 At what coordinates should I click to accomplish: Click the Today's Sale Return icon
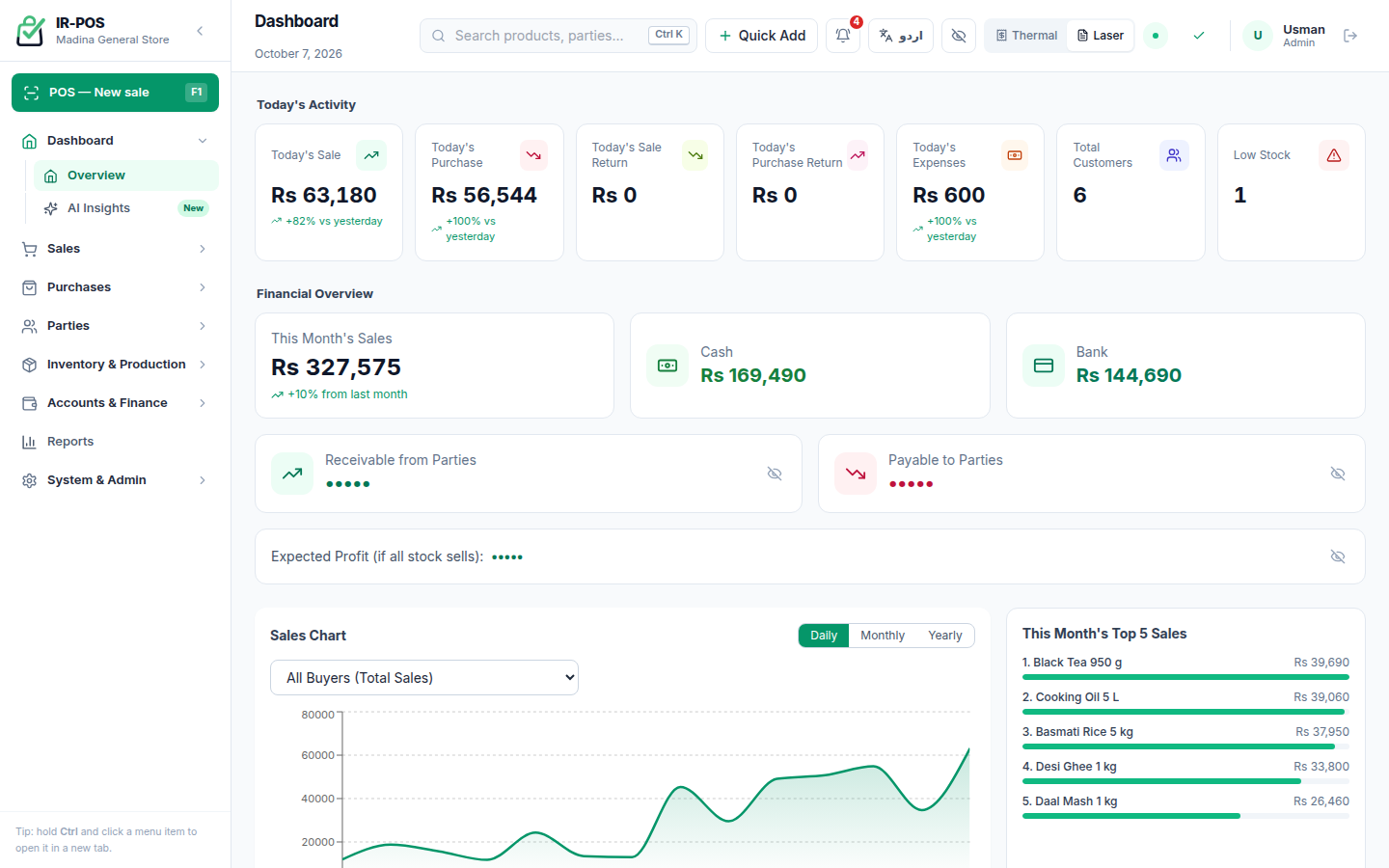tap(695, 155)
